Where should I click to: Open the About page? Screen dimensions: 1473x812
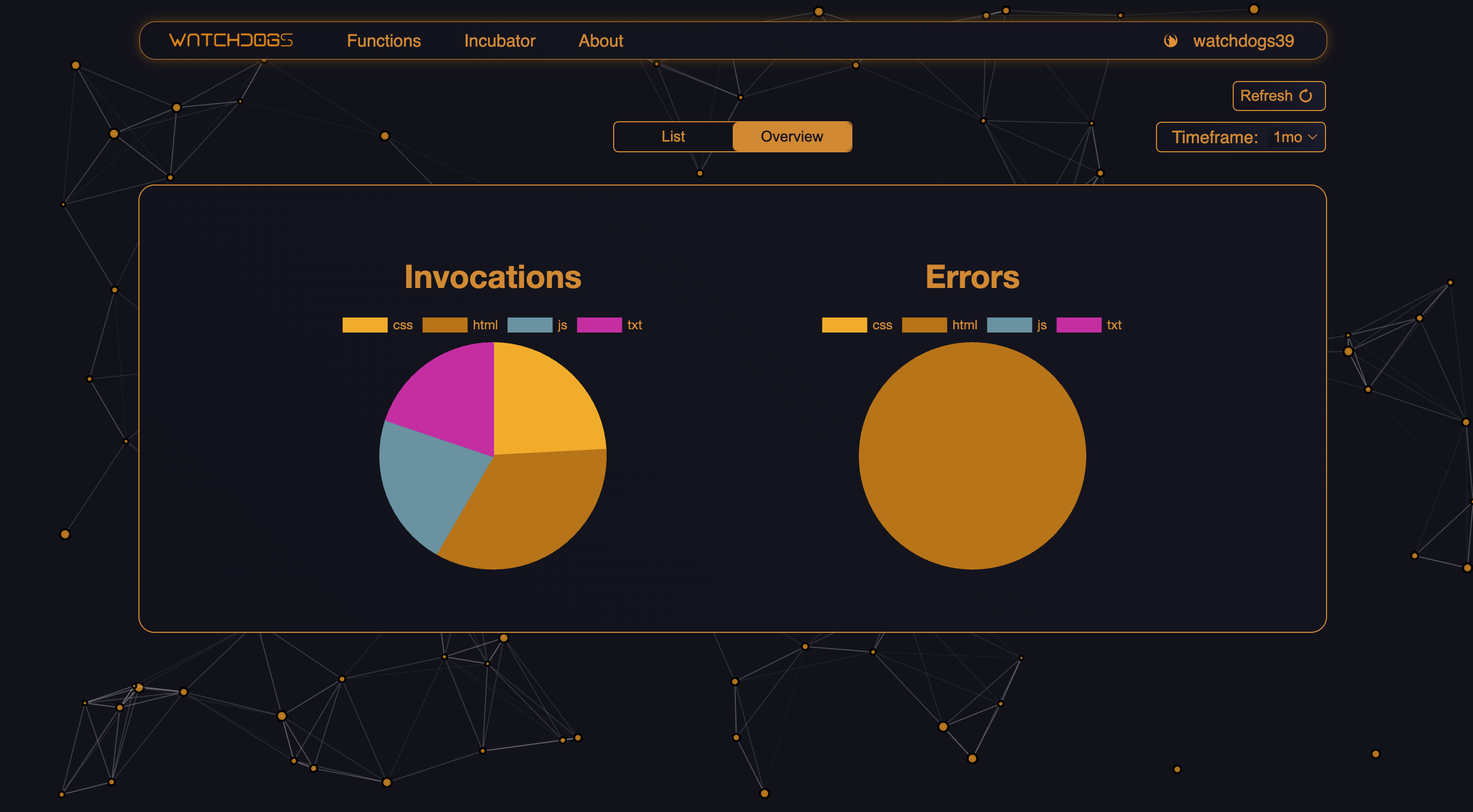[600, 41]
